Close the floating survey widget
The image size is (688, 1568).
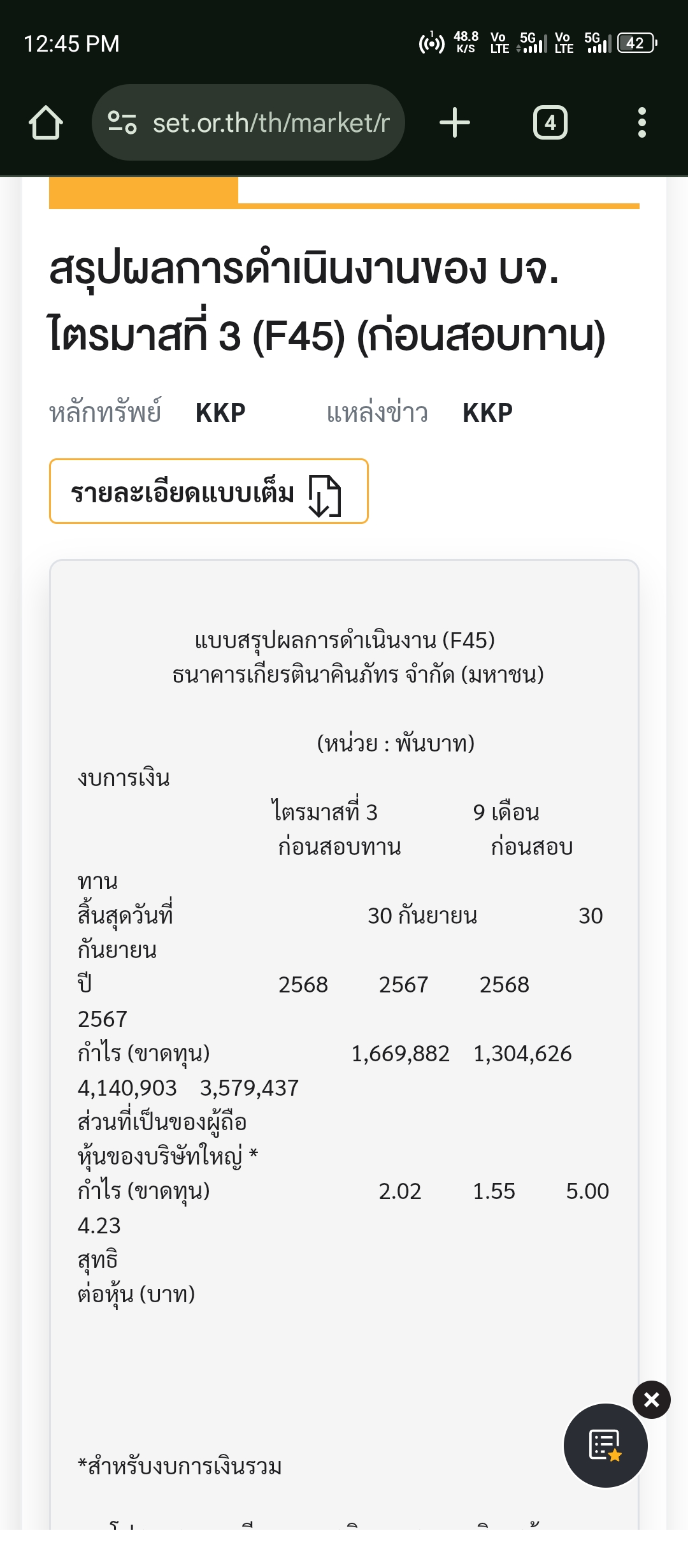point(651,1400)
